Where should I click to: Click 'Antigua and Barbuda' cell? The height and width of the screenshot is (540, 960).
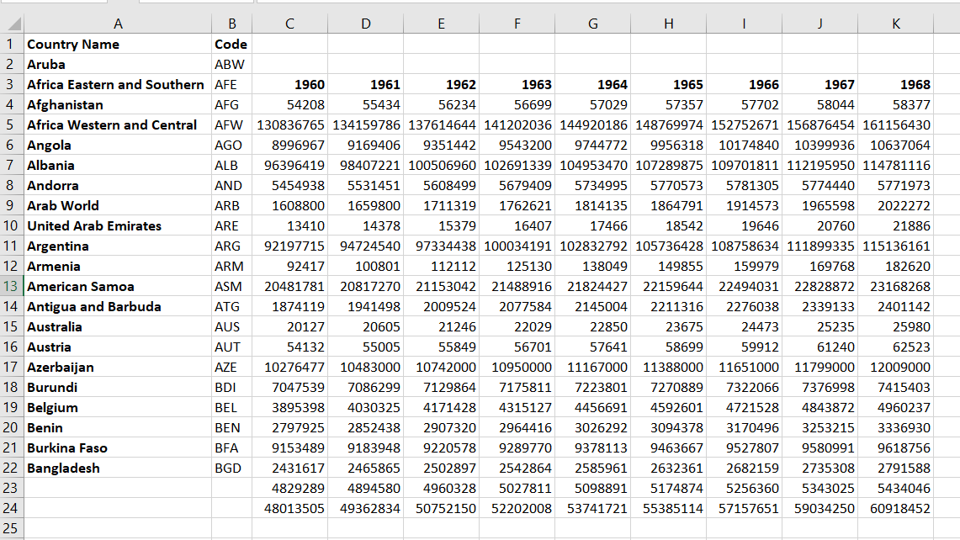coord(118,307)
